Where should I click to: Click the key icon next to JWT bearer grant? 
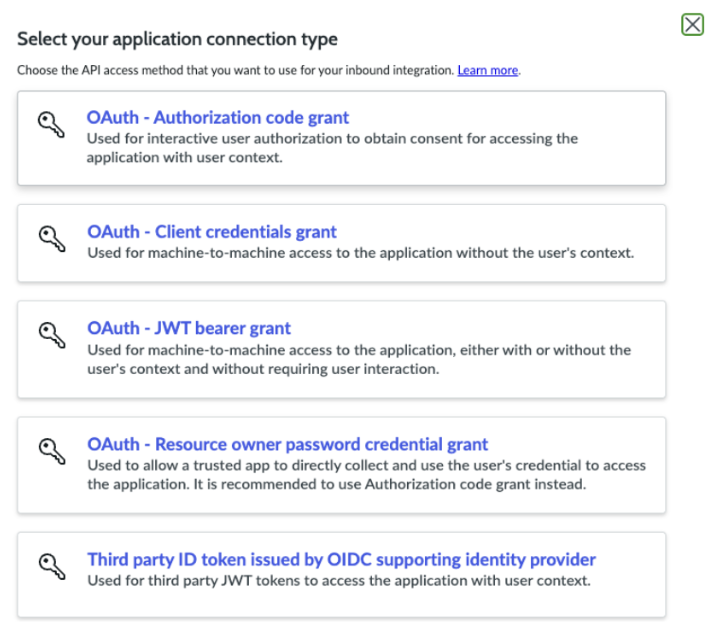point(52,335)
